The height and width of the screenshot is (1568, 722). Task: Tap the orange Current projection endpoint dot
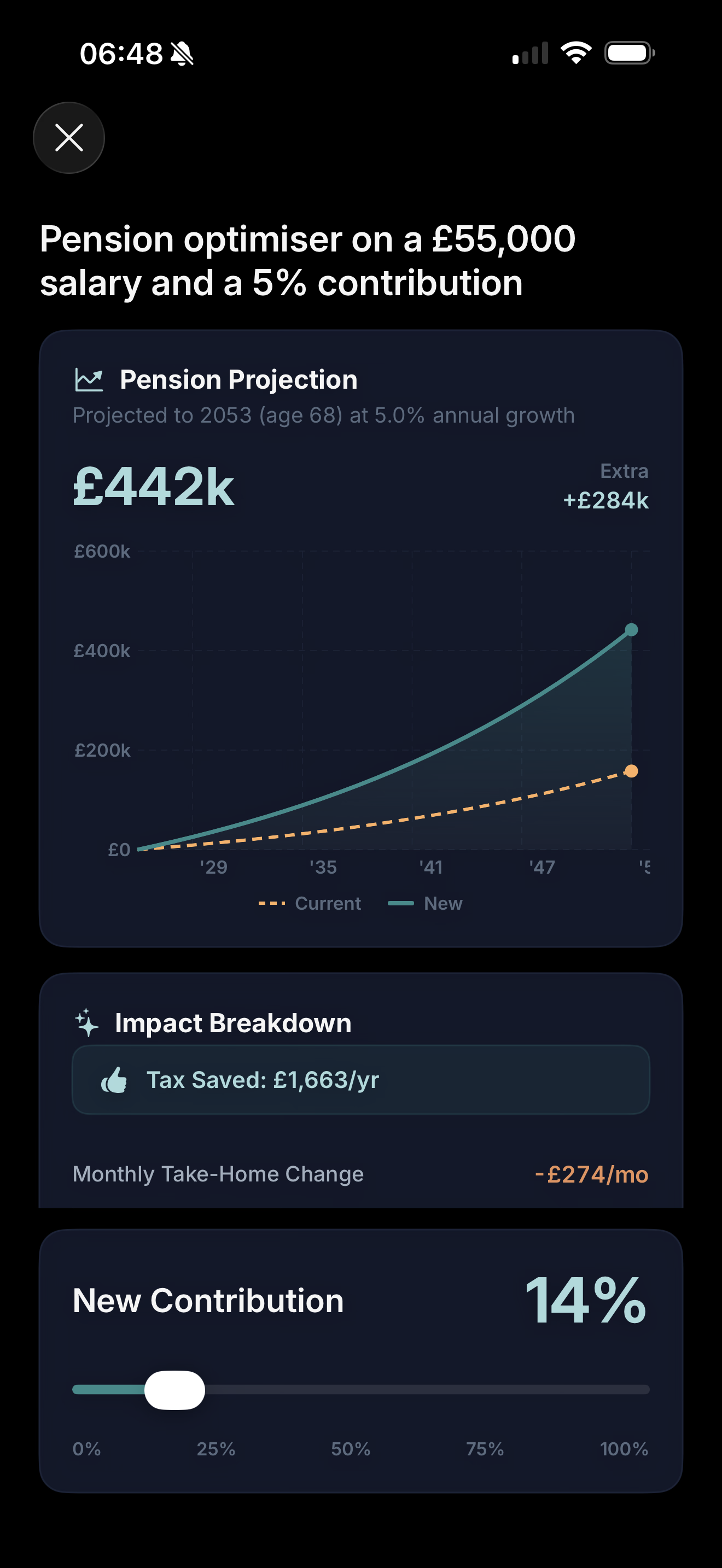point(631,771)
